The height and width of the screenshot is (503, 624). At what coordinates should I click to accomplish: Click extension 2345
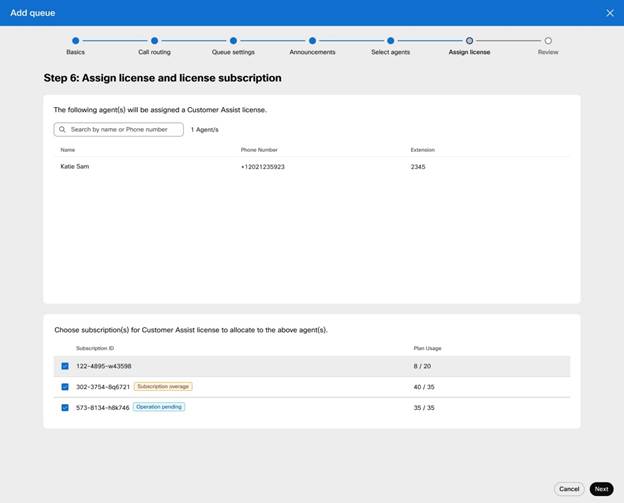coord(418,167)
